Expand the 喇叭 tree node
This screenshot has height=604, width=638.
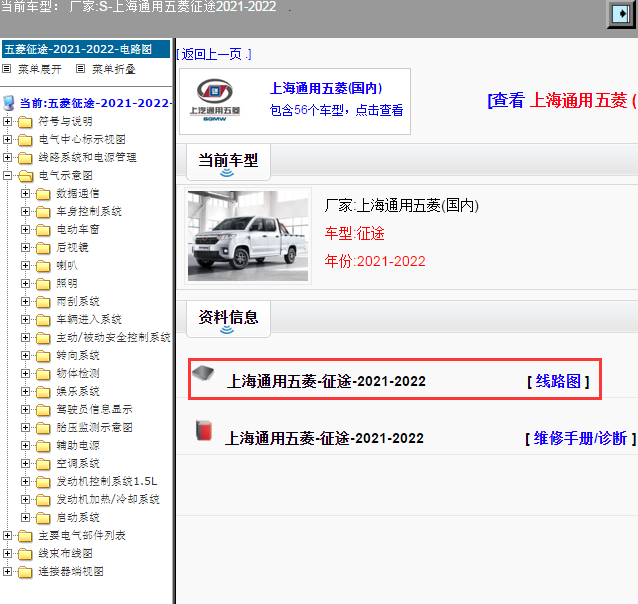(25, 265)
